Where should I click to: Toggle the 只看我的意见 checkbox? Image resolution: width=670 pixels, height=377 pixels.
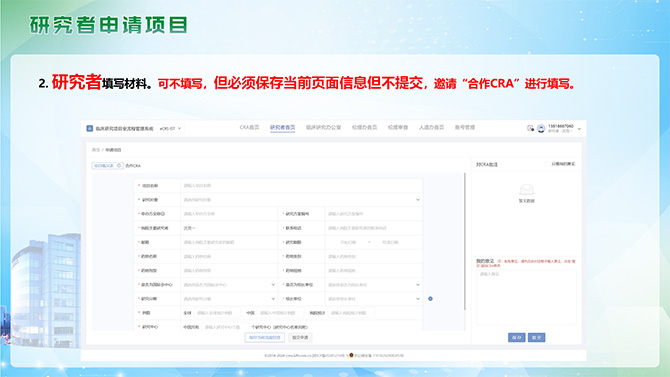tap(547, 164)
